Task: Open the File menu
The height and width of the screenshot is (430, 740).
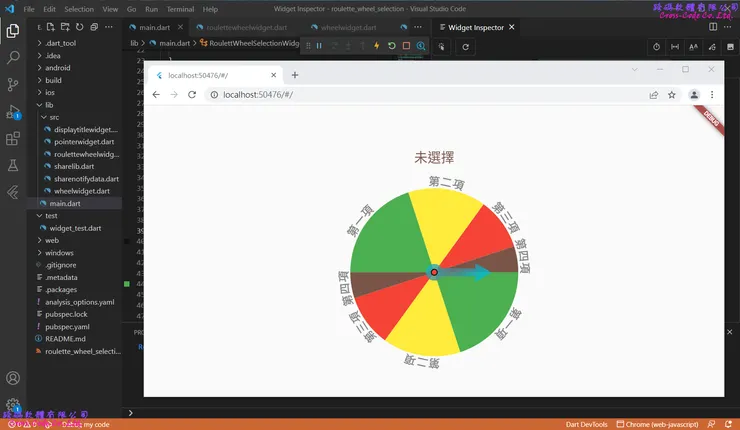Action: point(29,9)
